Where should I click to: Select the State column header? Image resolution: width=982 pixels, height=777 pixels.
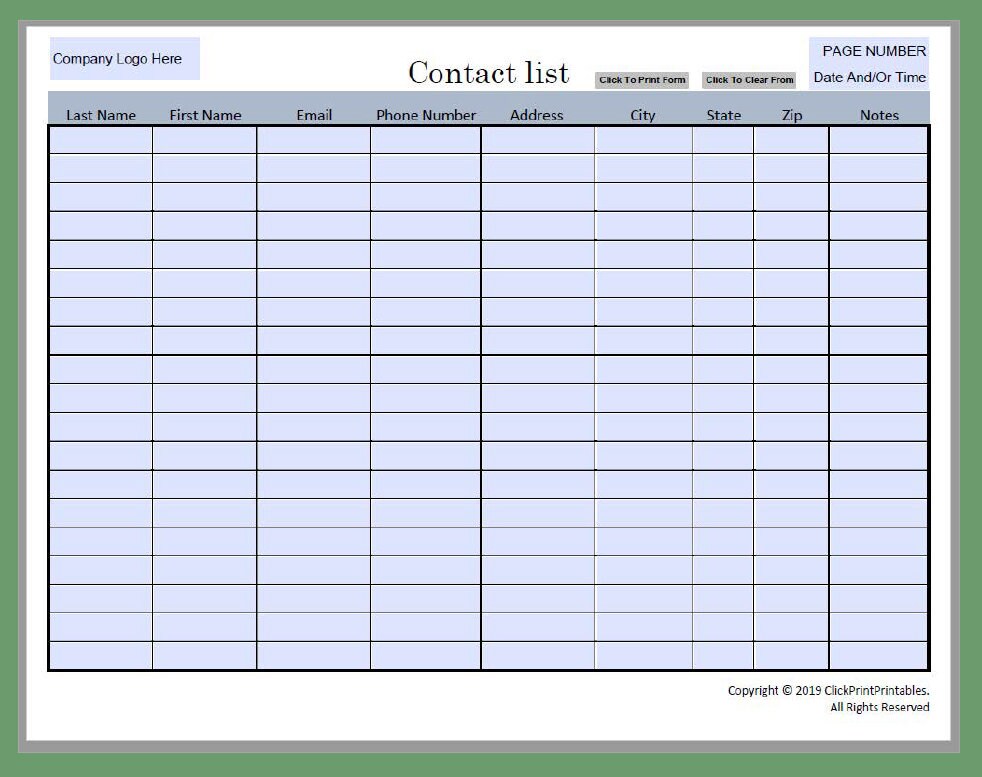pyautogui.click(x=723, y=115)
